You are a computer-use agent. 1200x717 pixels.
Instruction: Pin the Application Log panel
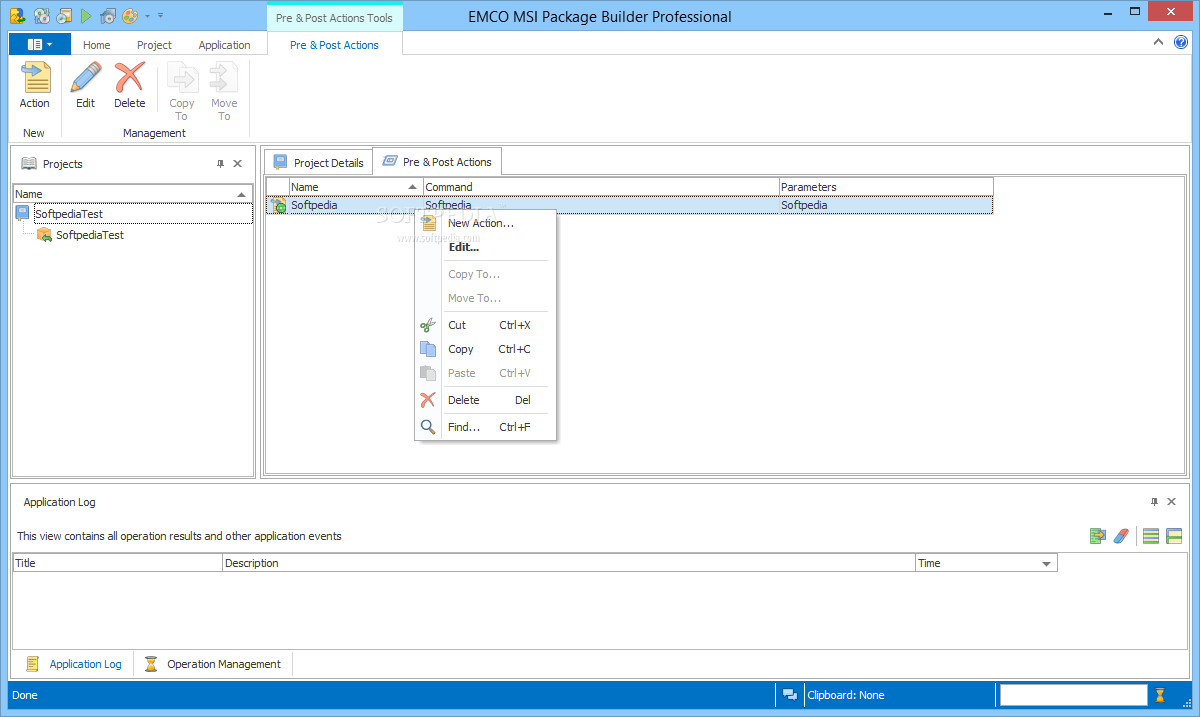pyautogui.click(x=1154, y=502)
